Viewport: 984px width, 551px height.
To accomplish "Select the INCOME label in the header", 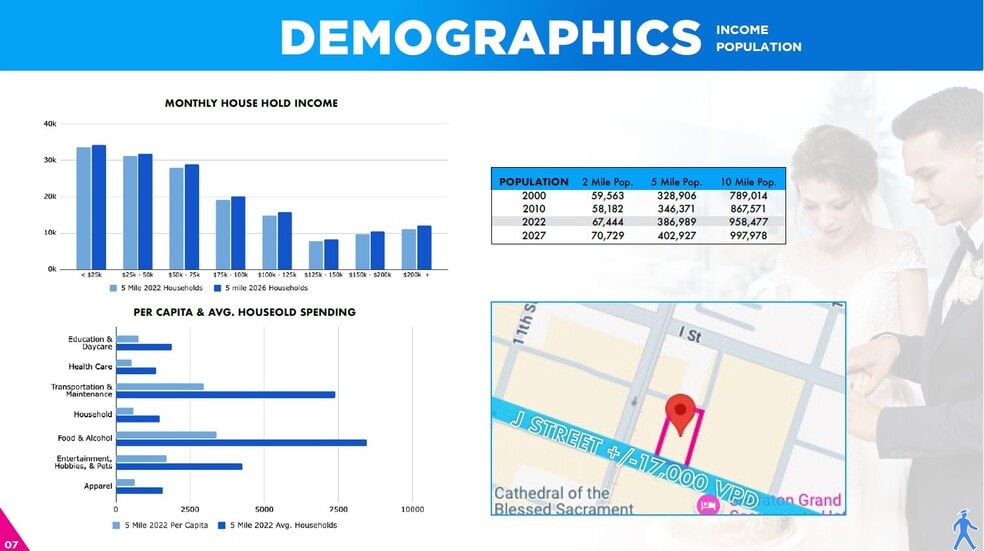I will point(742,30).
